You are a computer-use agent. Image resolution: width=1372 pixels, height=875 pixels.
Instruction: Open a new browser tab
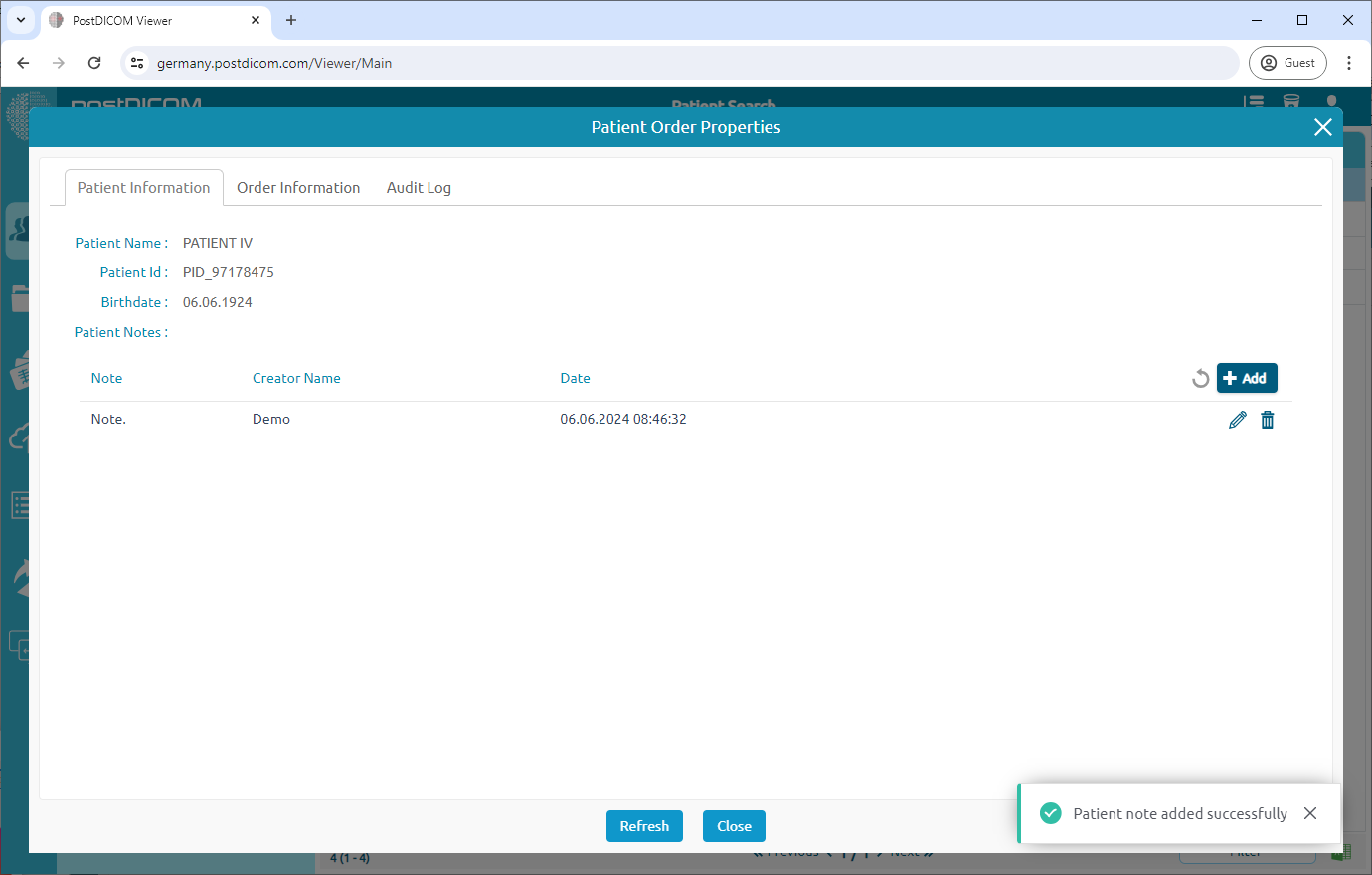coord(291,20)
